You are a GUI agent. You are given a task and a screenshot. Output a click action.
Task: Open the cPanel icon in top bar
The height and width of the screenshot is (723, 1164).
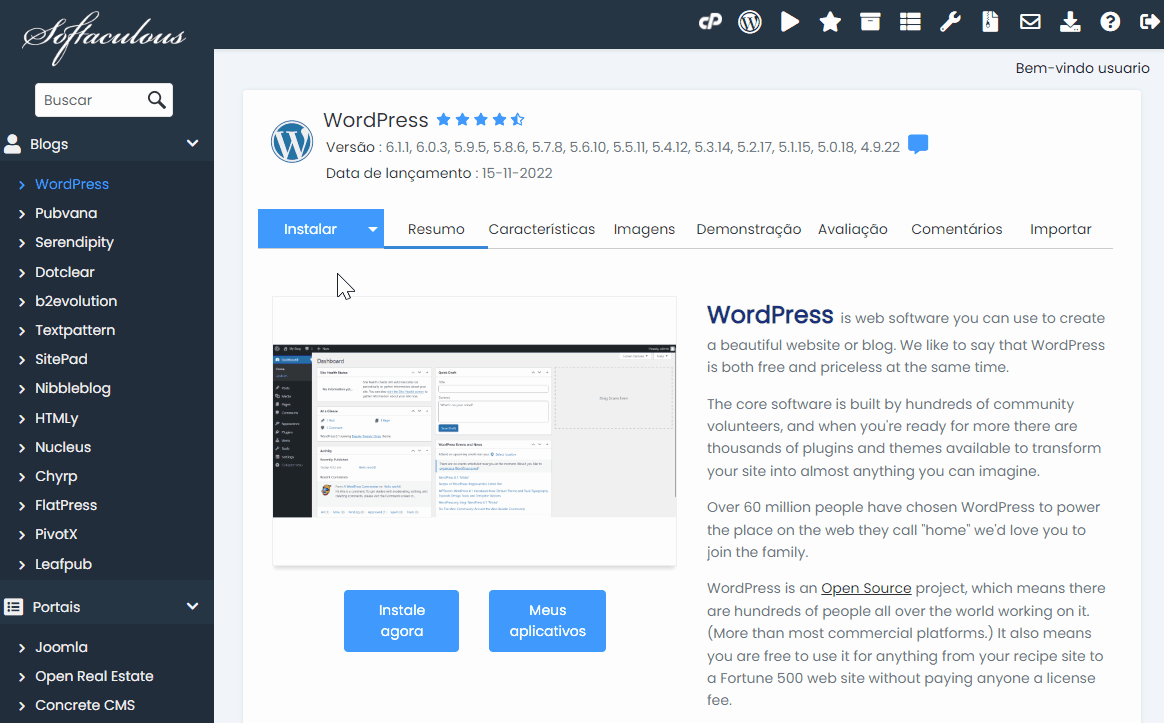(710, 22)
